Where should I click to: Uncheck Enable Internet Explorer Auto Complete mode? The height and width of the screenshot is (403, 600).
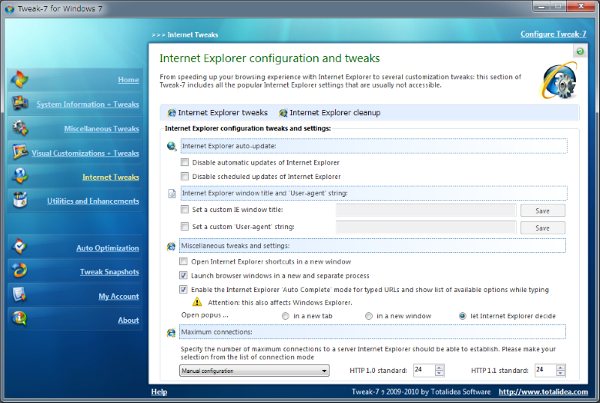coord(184,289)
